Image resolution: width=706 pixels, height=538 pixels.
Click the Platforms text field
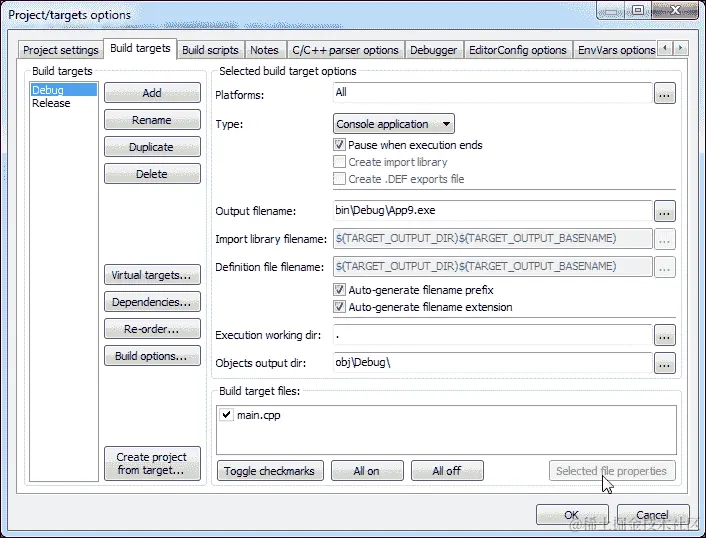click(x=493, y=93)
